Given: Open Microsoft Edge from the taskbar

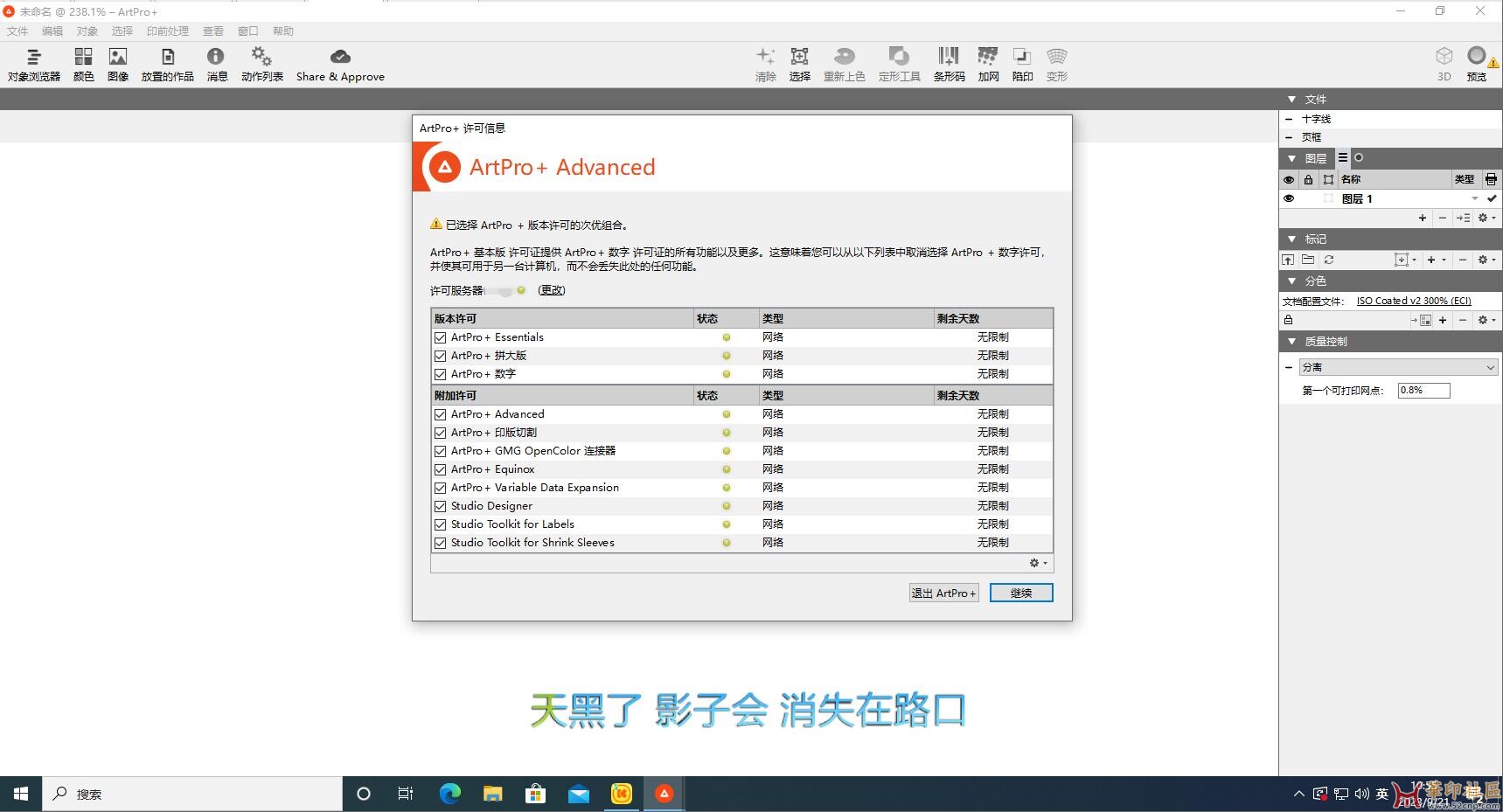Looking at the screenshot, I should [x=449, y=794].
